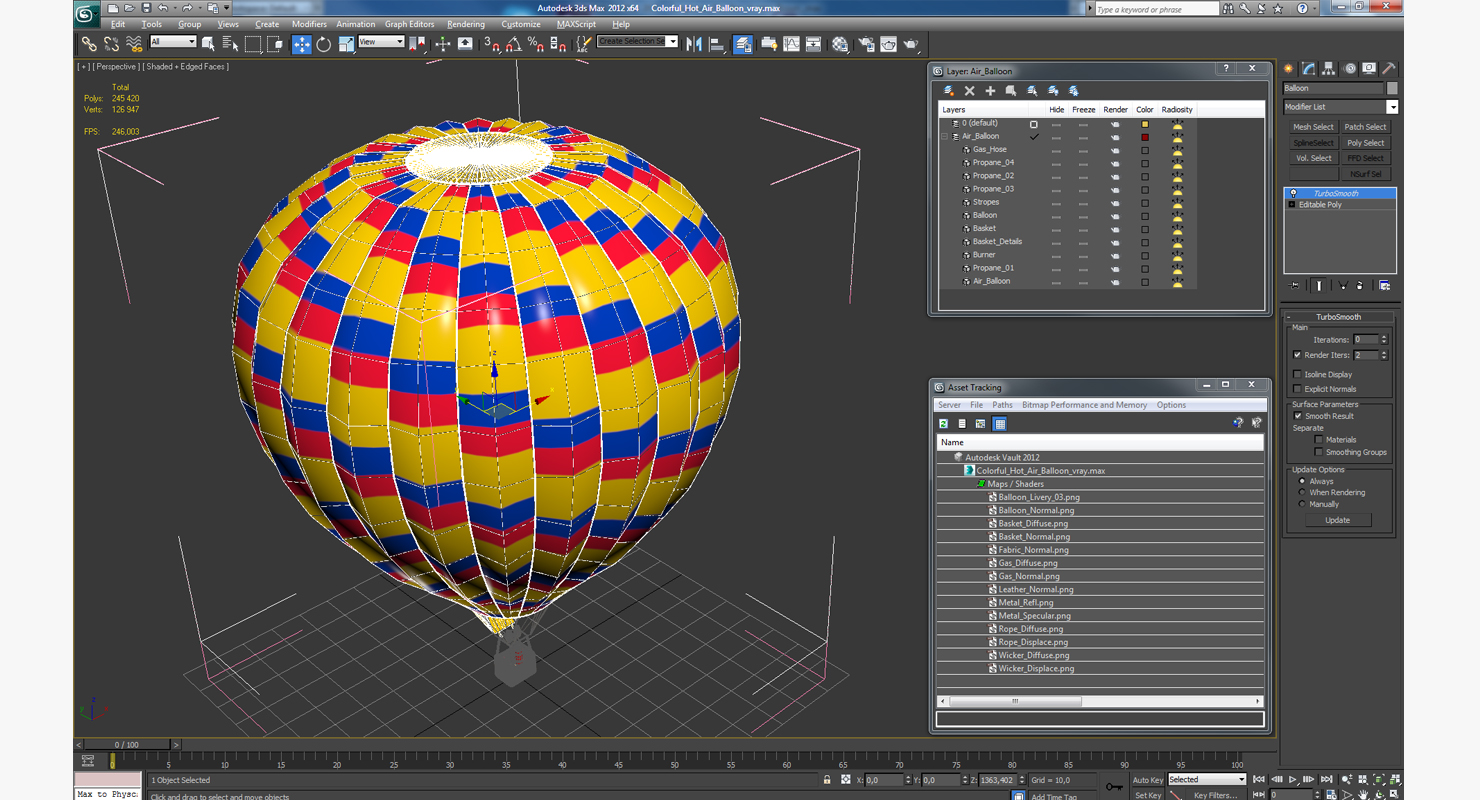1480x800 pixels.
Task: Delete highlighted layer using X icon
Action: (x=969, y=91)
